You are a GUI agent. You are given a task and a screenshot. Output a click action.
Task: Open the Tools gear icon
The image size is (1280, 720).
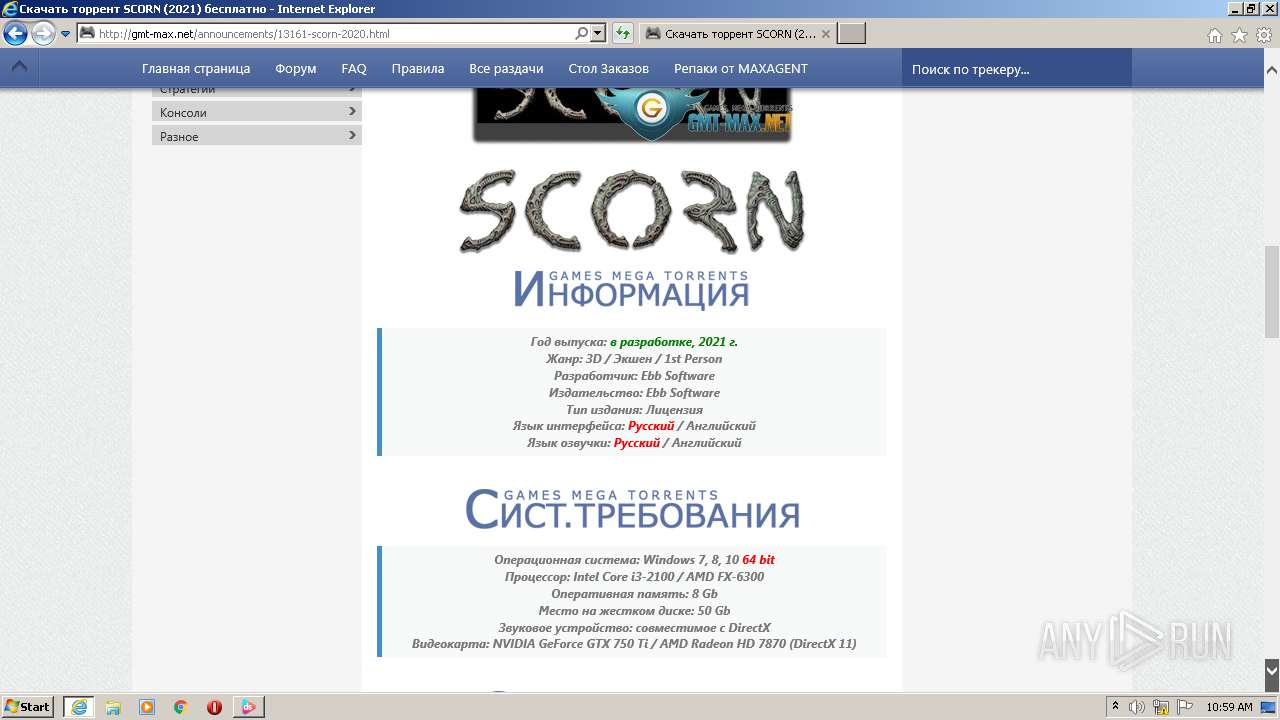tap(1263, 35)
